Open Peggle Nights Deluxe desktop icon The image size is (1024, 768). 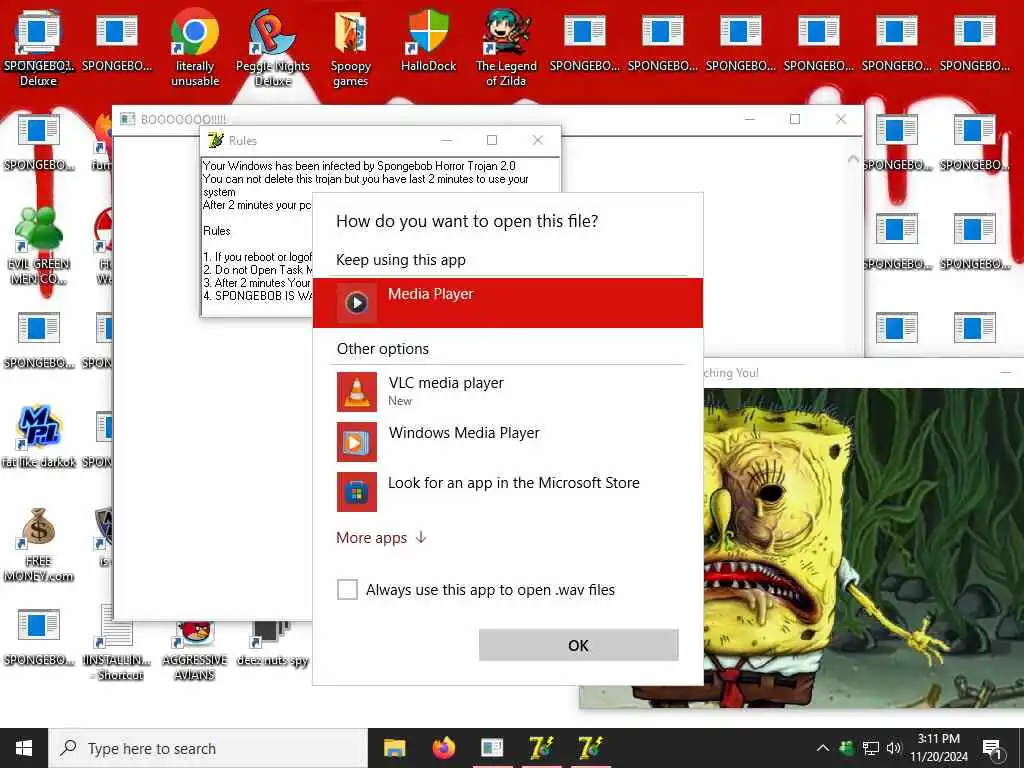coord(273,48)
